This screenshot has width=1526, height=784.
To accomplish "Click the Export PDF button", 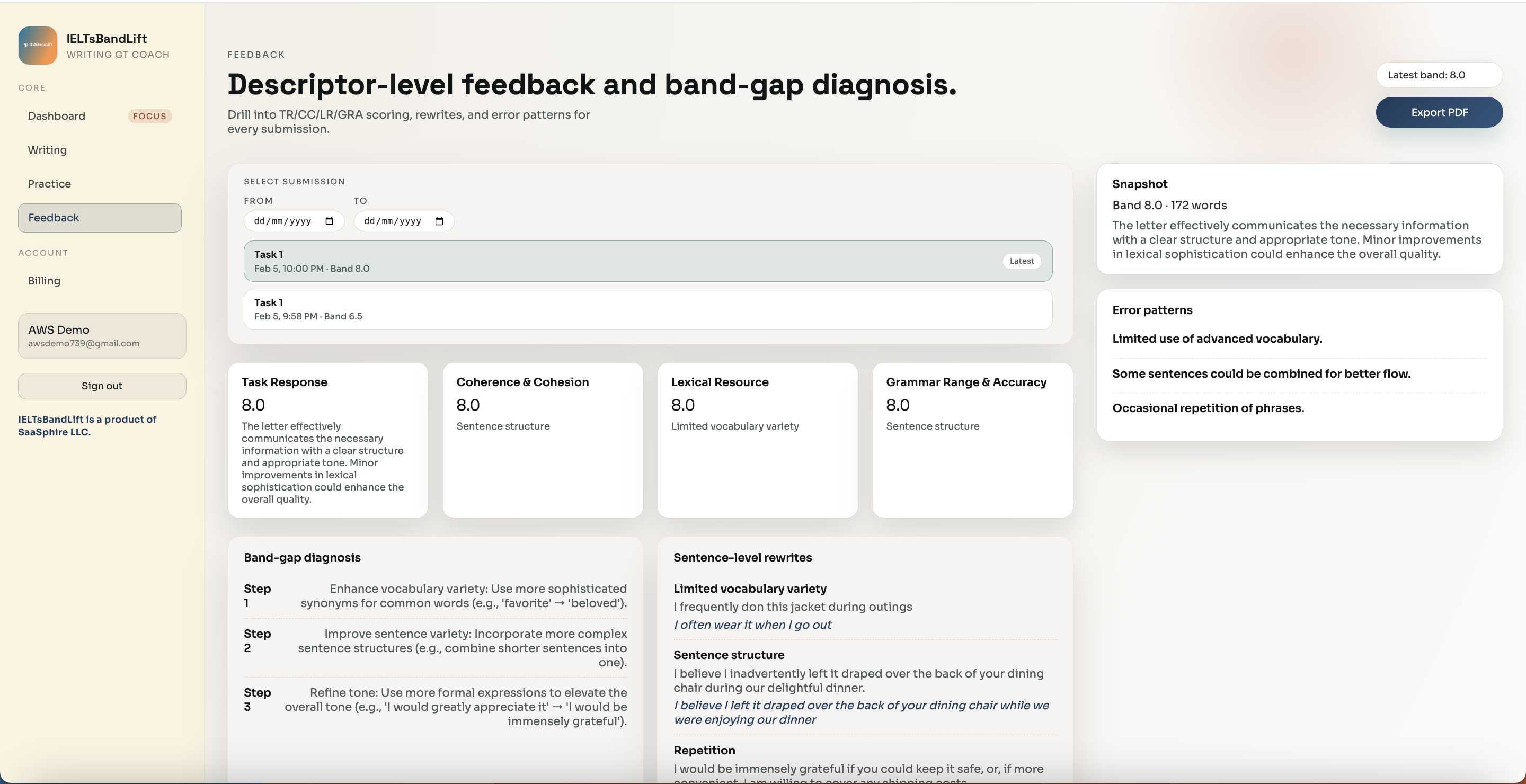I will [x=1439, y=112].
